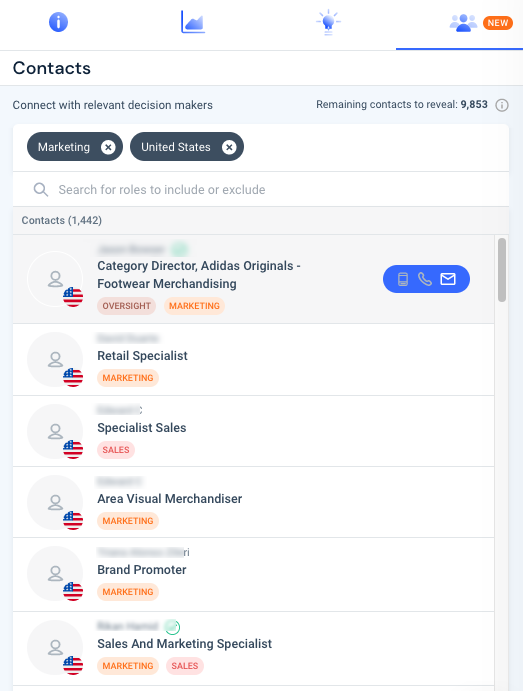This screenshot has width=523, height=691.
Task: Remove the Marketing filter chip
Action: [108, 147]
